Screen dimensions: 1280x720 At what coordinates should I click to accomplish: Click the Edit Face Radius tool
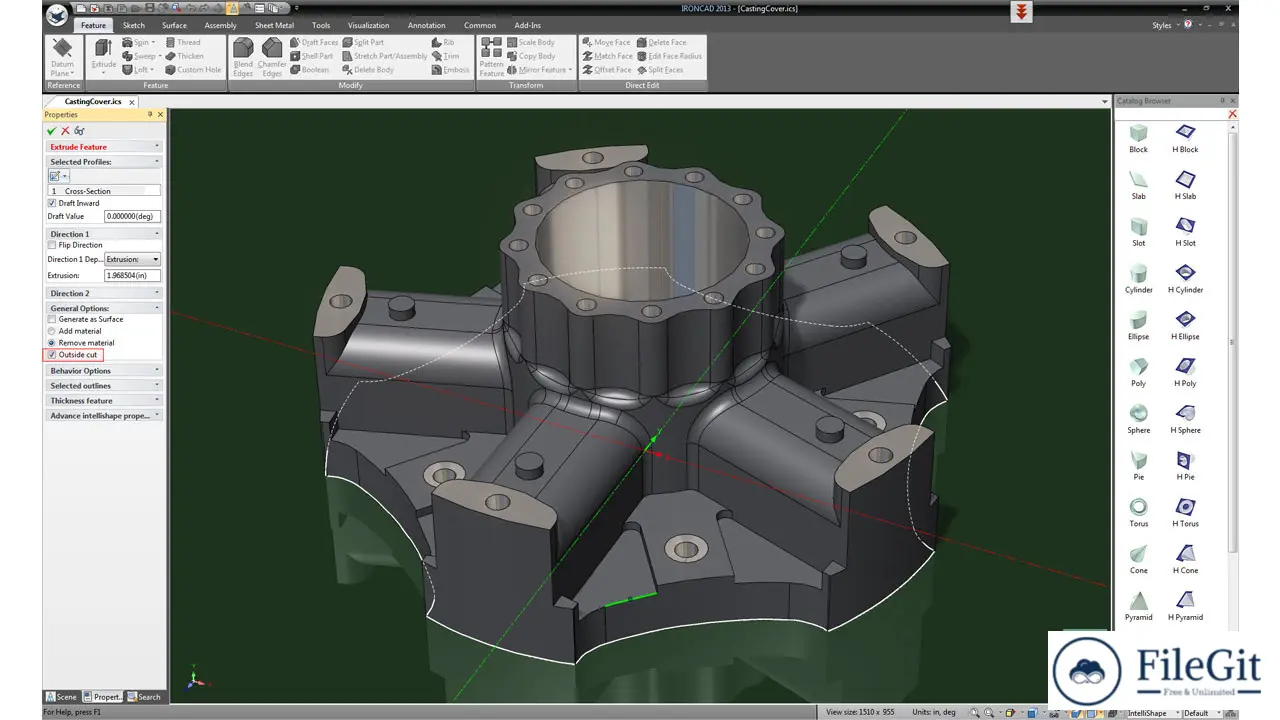tap(669, 56)
